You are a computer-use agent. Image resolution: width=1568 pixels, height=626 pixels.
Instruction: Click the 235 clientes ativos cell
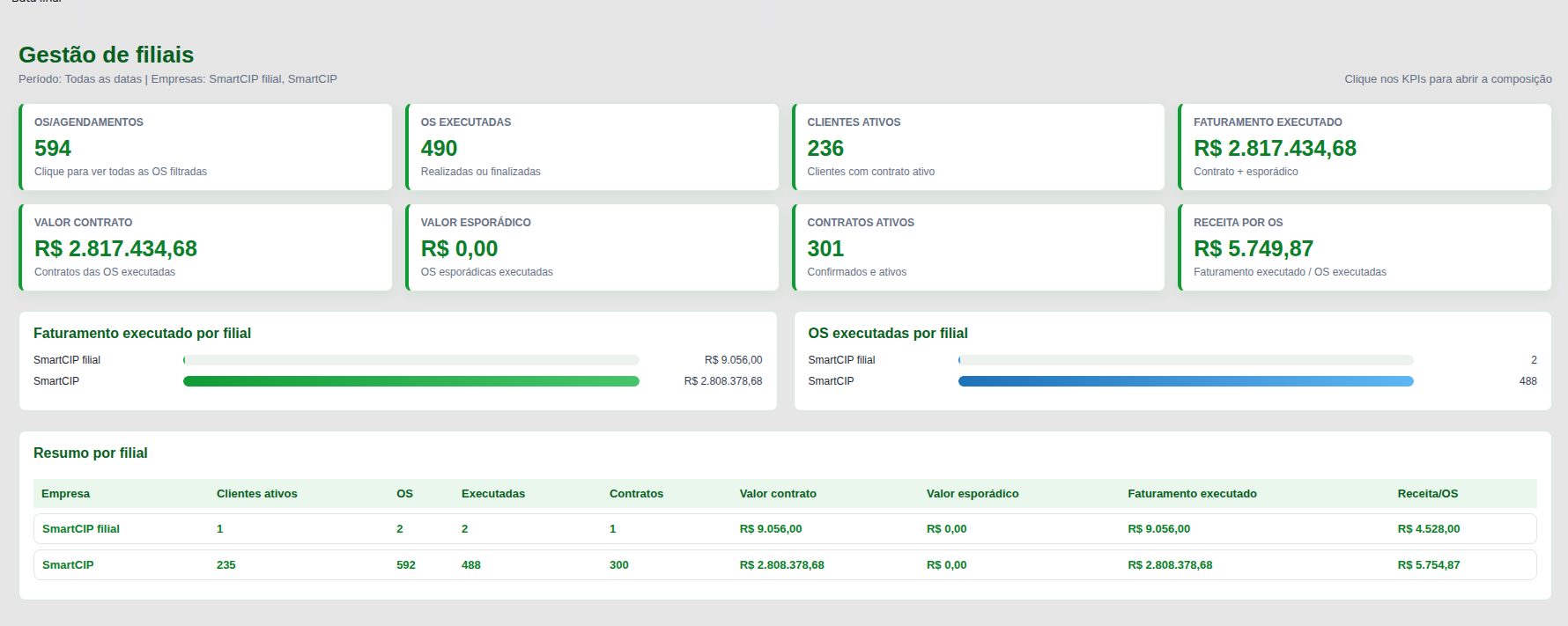226,565
